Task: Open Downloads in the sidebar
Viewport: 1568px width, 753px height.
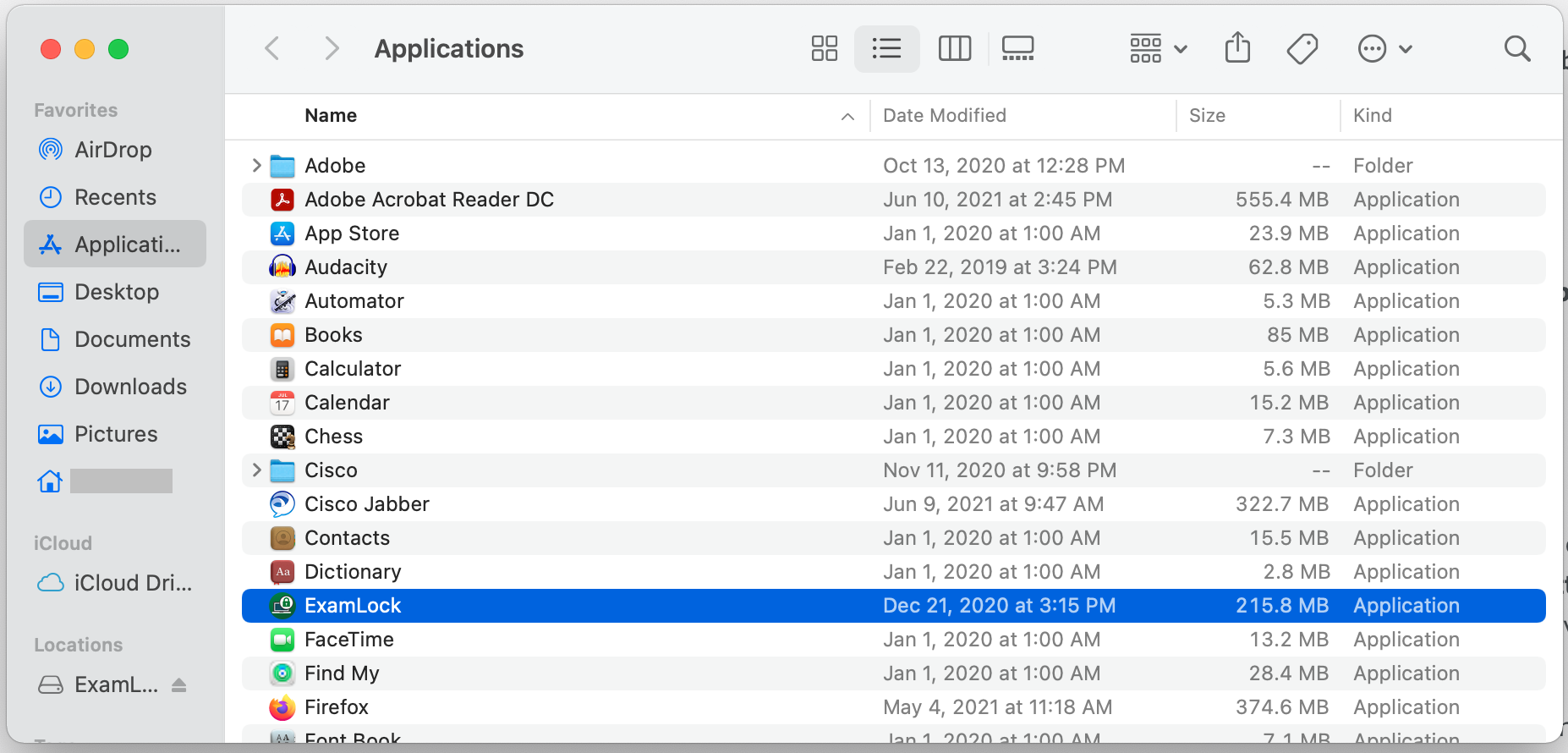Action: click(115, 387)
